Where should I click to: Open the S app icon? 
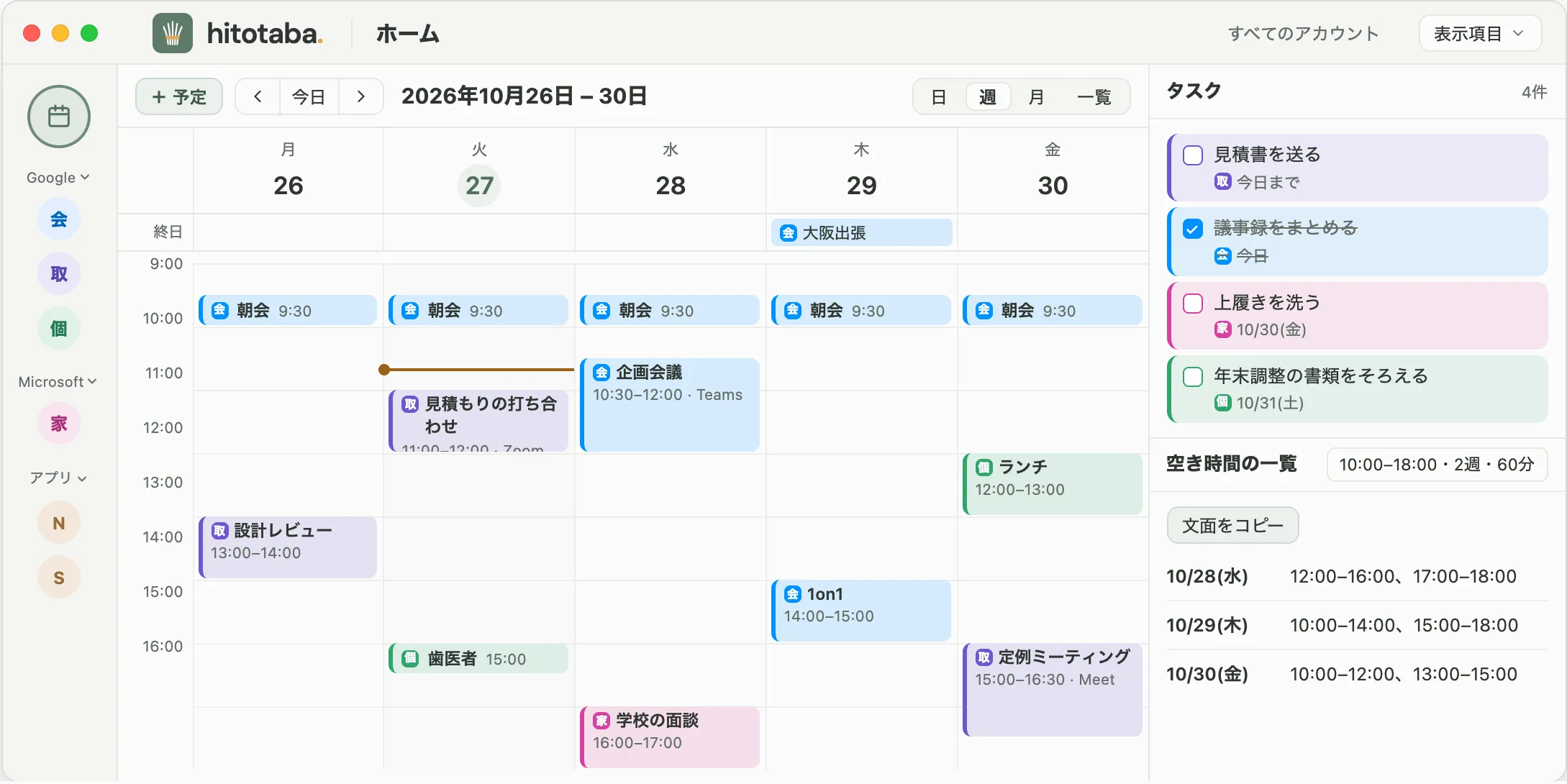click(x=59, y=578)
